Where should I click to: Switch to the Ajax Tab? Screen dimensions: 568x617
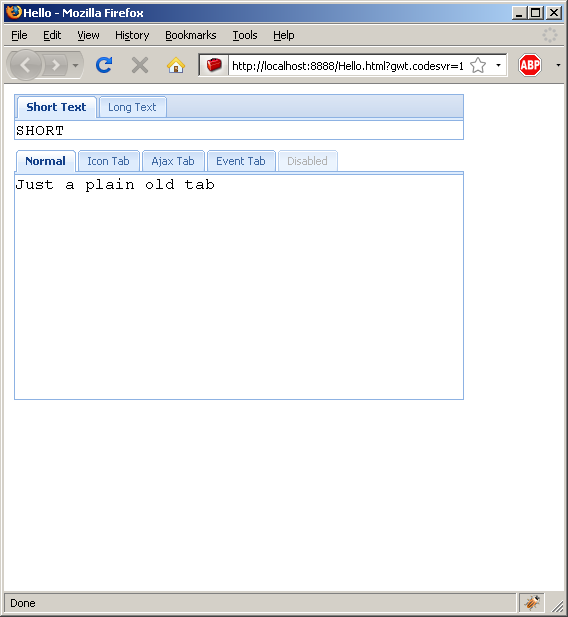[173, 161]
